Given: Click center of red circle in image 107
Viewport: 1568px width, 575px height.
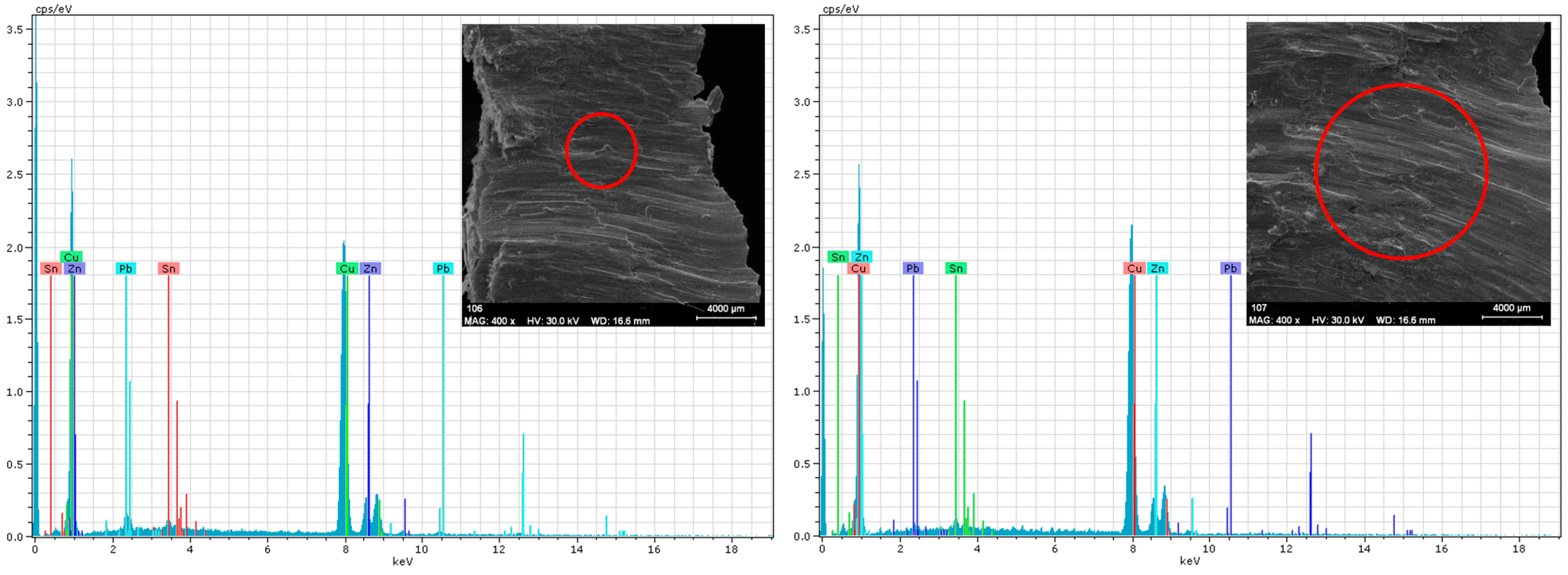Looking at the screenshot, I should [1401, 172].
